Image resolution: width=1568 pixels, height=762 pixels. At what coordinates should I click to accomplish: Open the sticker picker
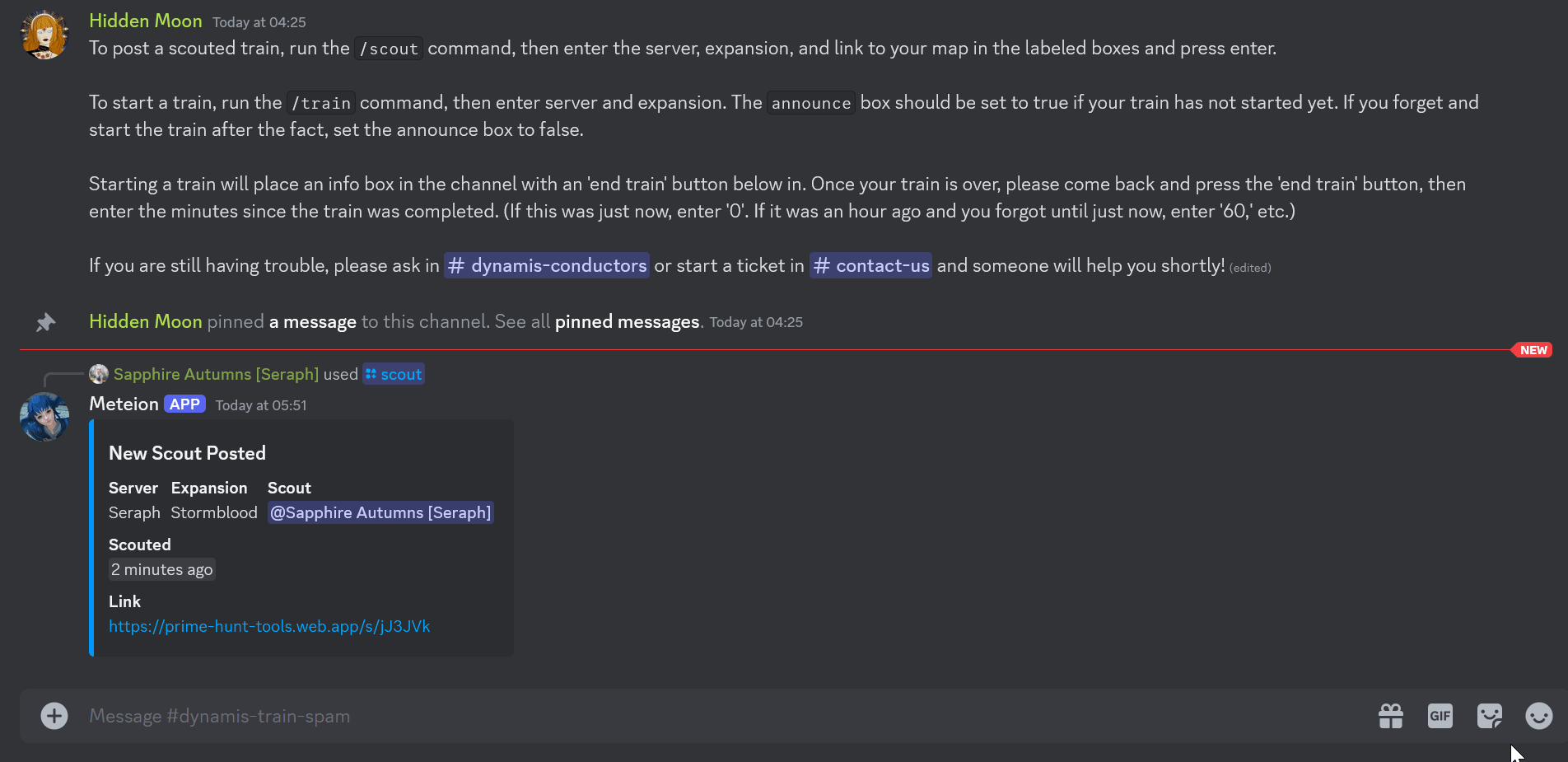1489,716
